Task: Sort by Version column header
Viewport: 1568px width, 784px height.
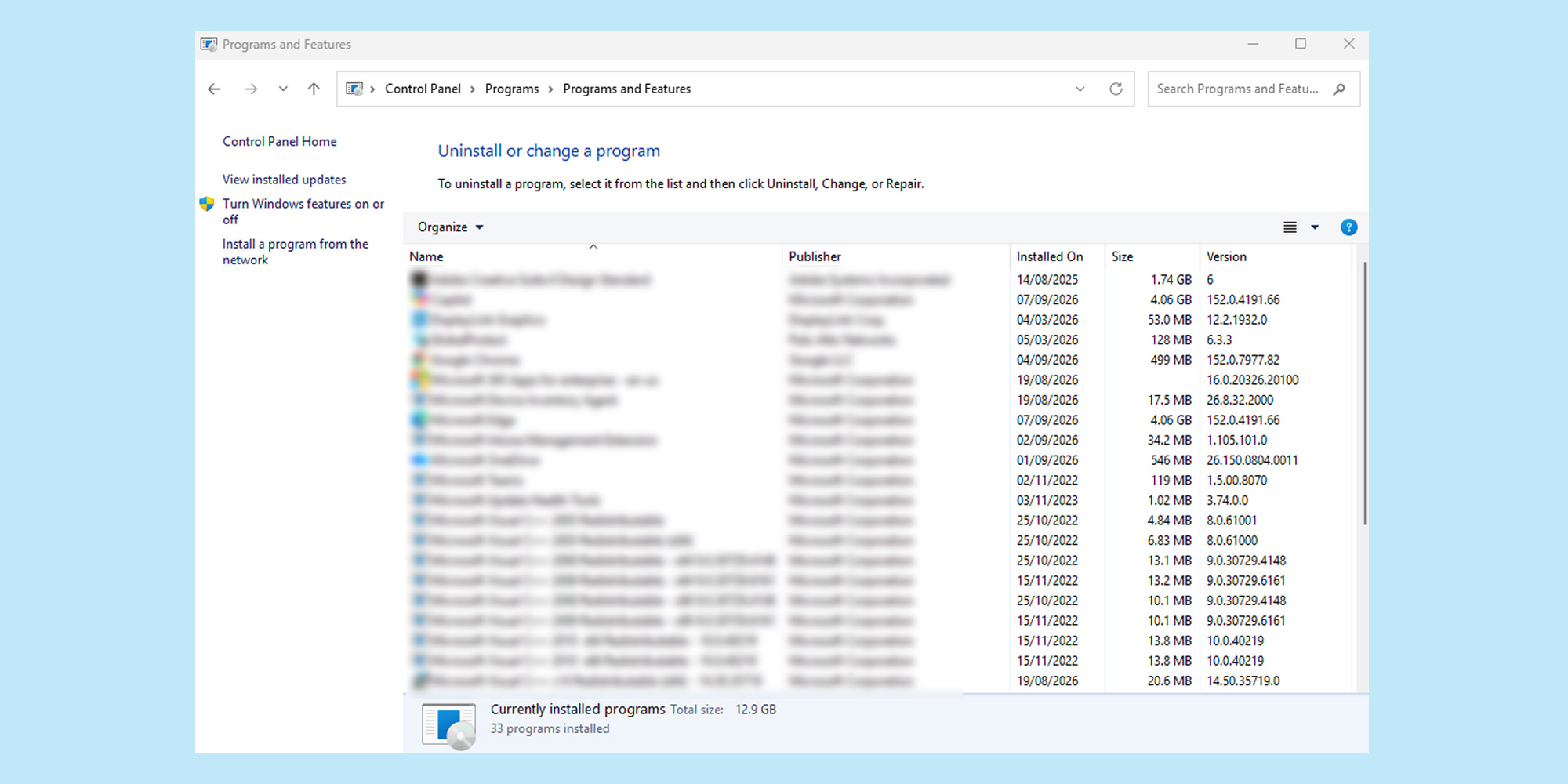Action: [x=1276, y=256]
